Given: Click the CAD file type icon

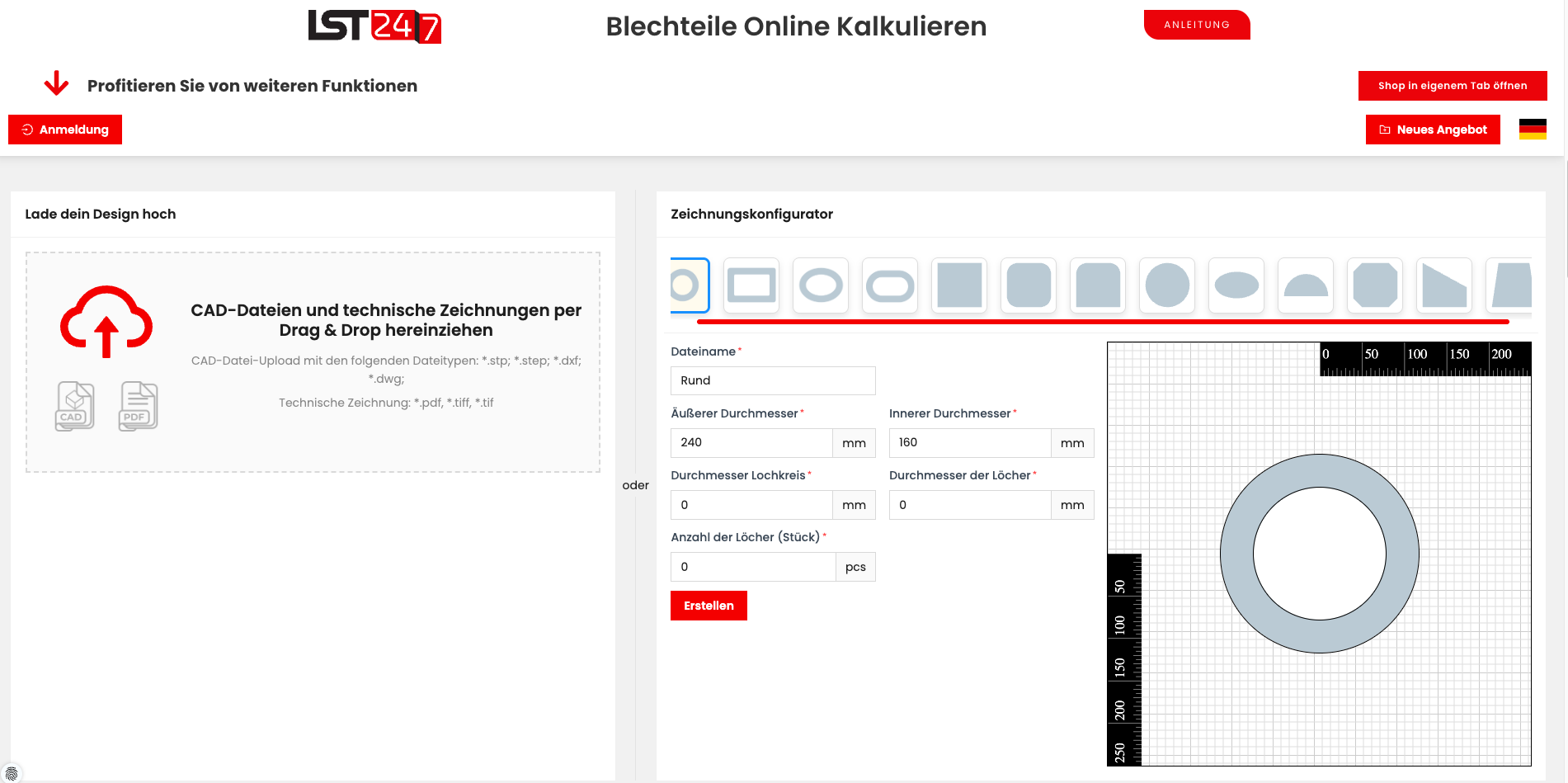Looking at the screenshot, I should tap(75, 406).
